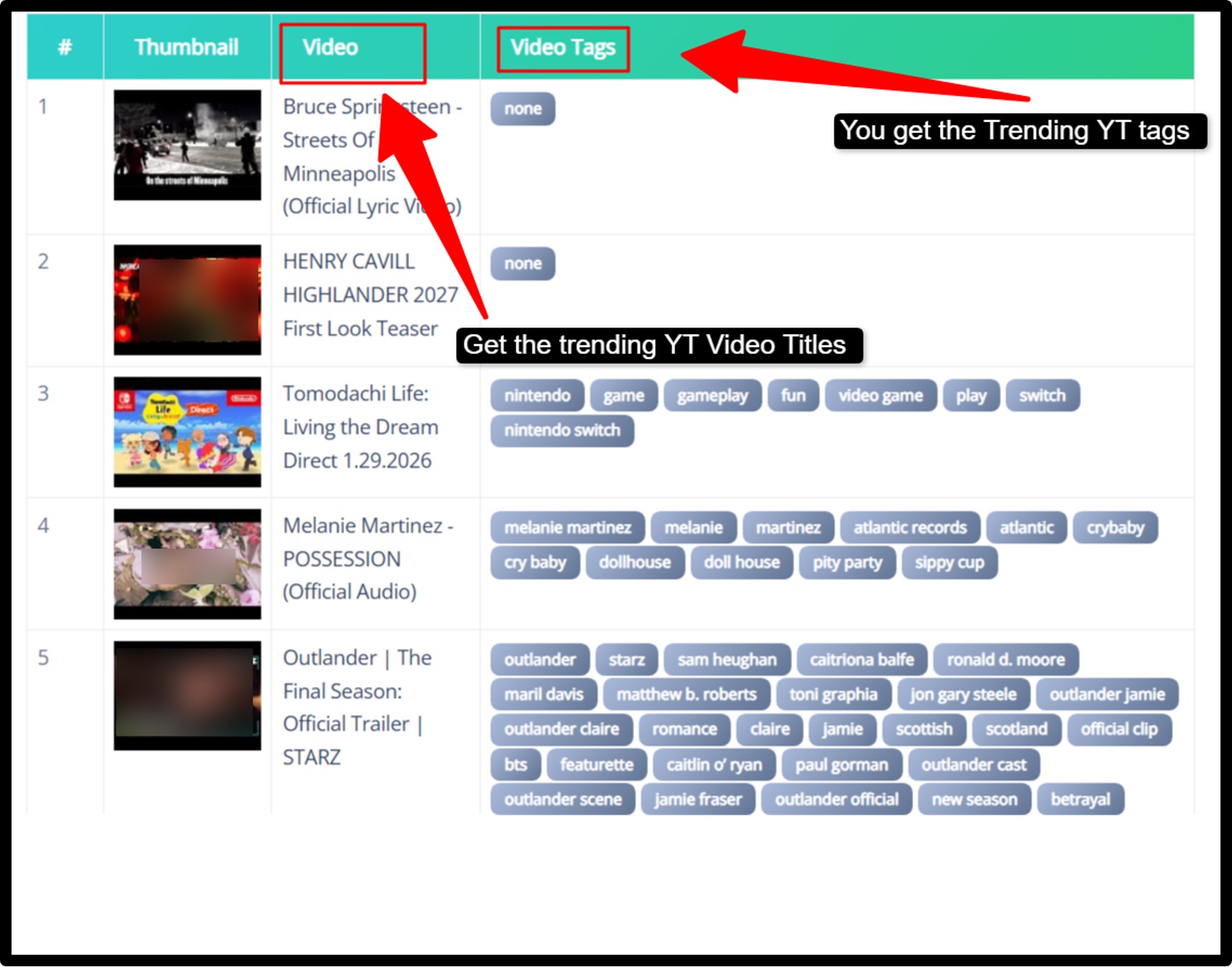Click the 'outlander cast' tag
The image size is (1232, 967).
click(x=973, y=765)
